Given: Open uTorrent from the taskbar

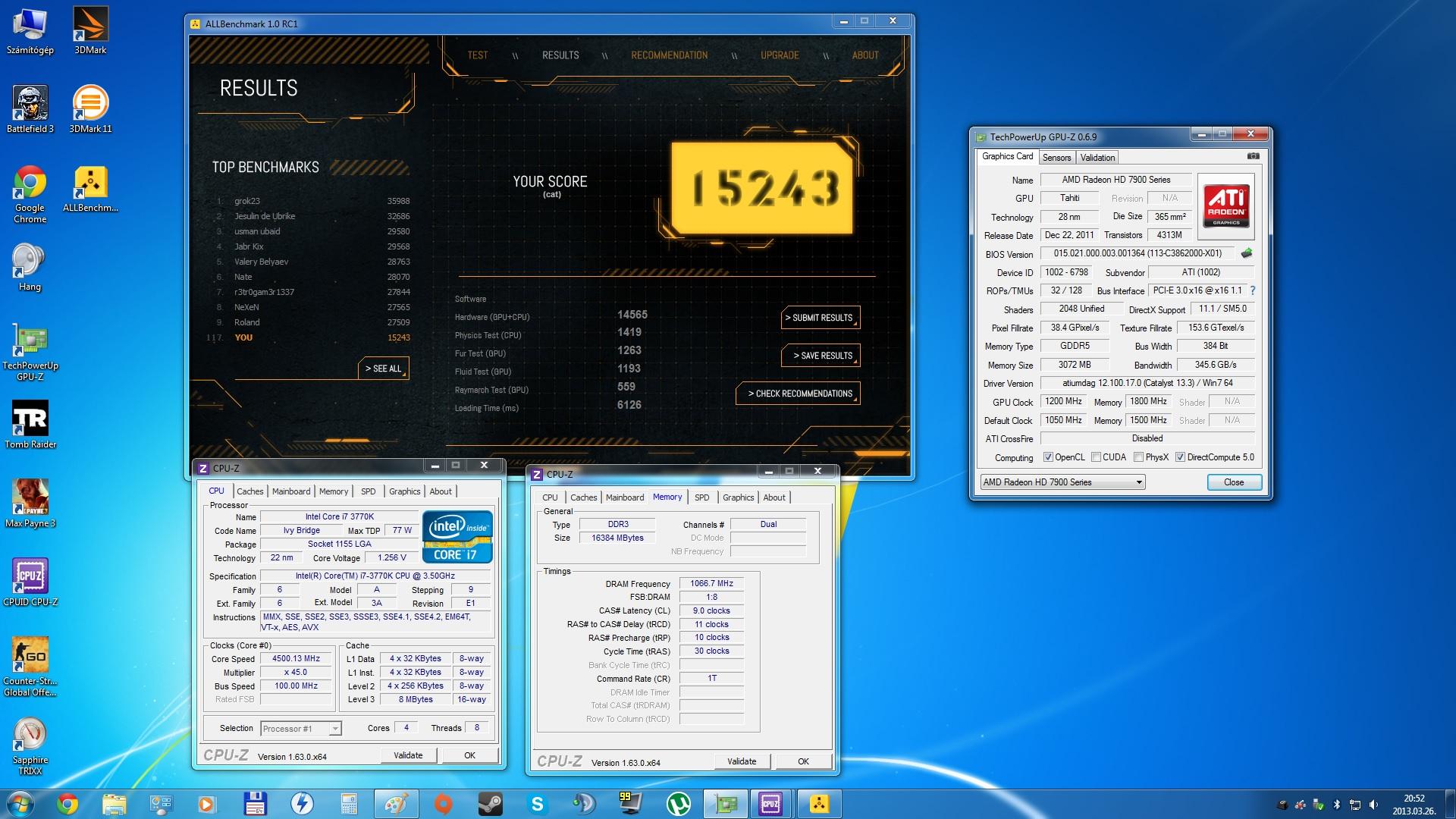Looking at the screenshot, I should (678, 804).
